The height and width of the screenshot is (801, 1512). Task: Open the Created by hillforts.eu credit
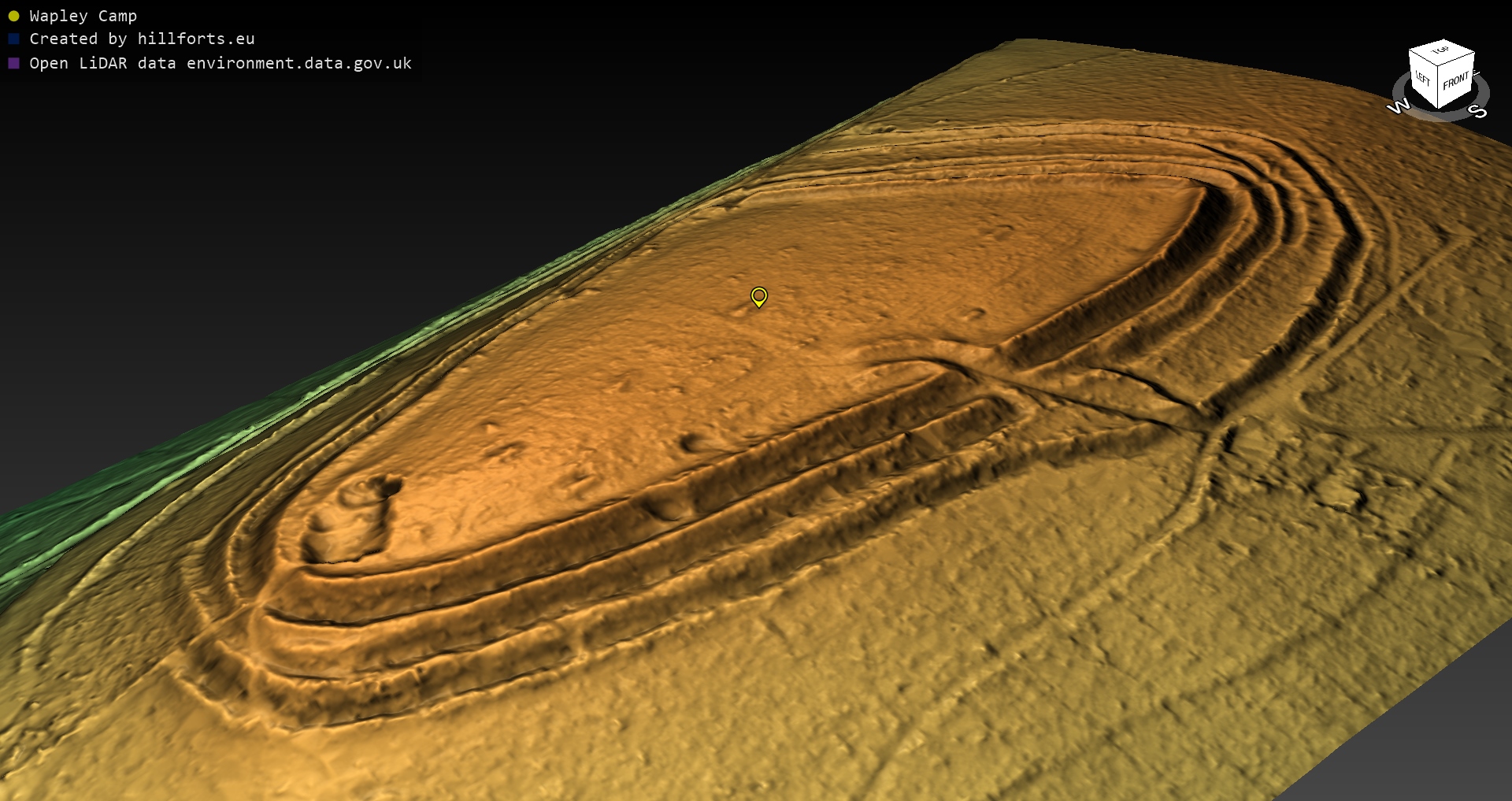click(x=142, y=39)
